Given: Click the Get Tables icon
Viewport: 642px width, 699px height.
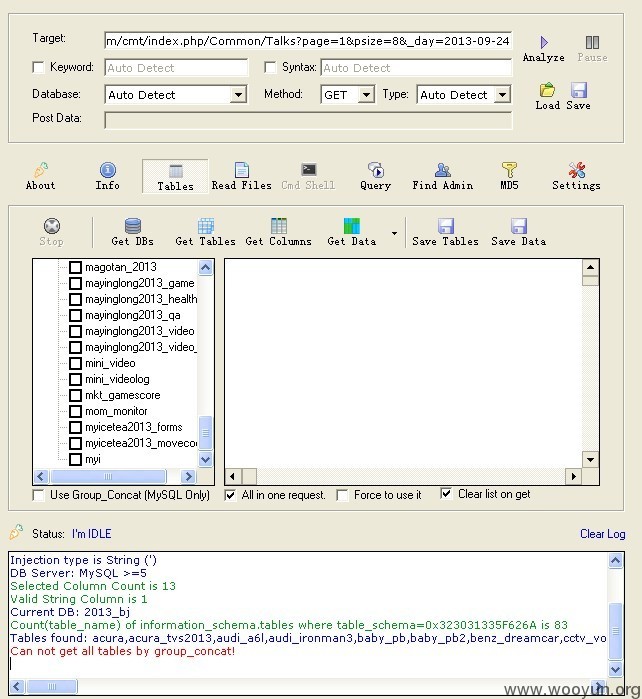Looking at the screenshot, I should [x=206, y=226].
